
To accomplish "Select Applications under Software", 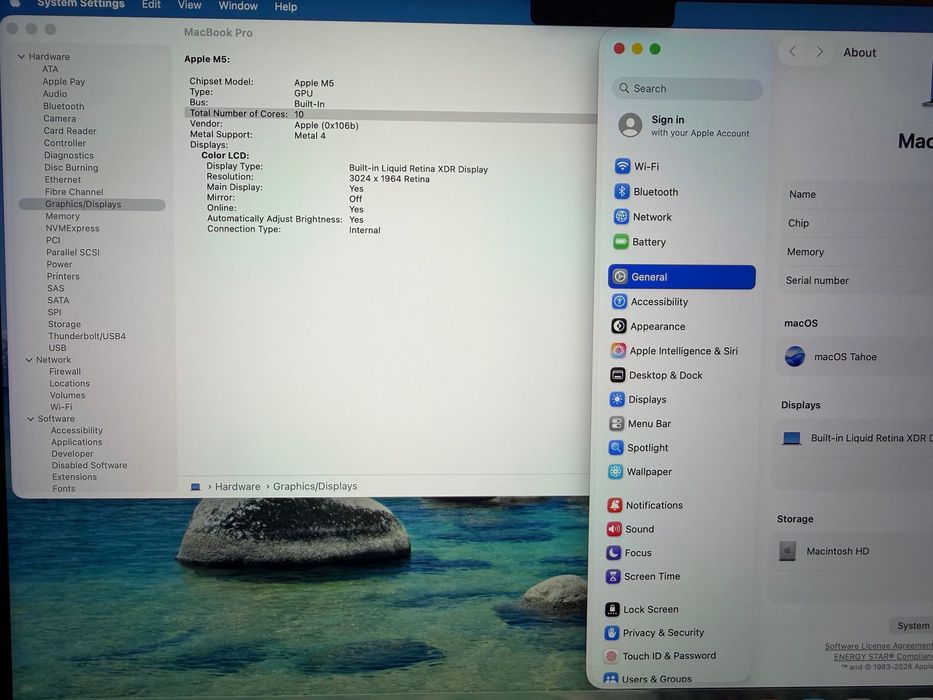I will pyautogui.click(x=77, y=442).
